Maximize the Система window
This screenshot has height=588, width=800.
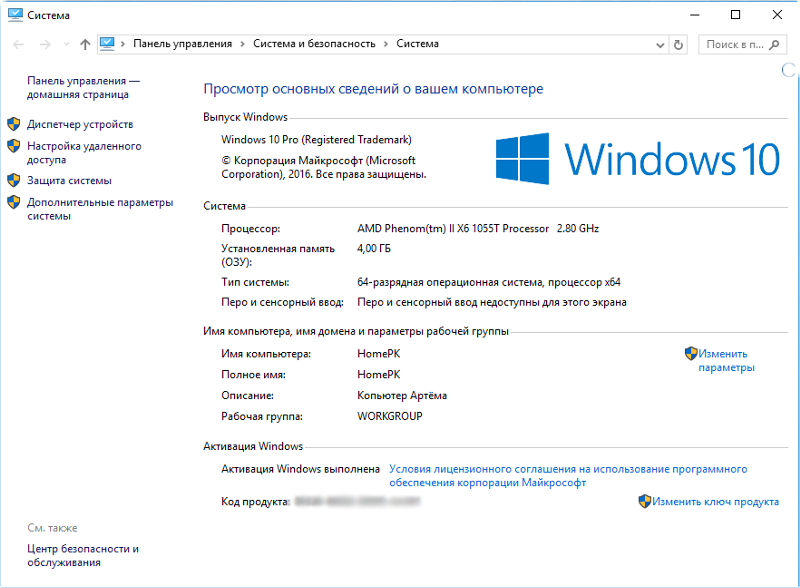(x=735, y=15)
